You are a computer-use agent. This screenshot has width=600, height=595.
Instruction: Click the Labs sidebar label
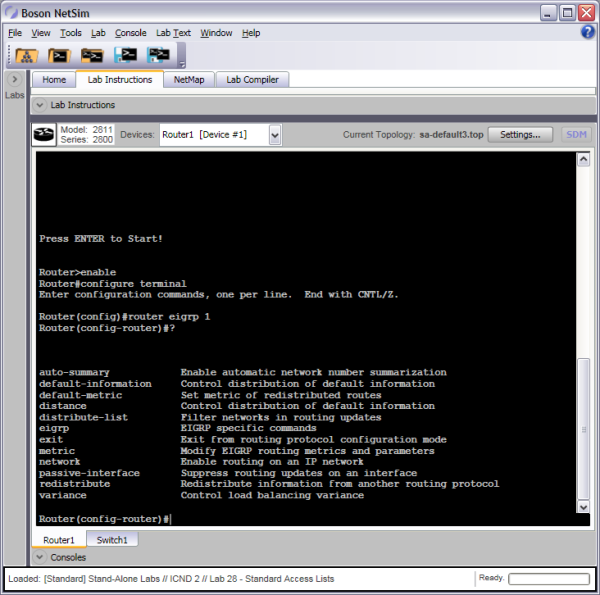coord(15,95)
